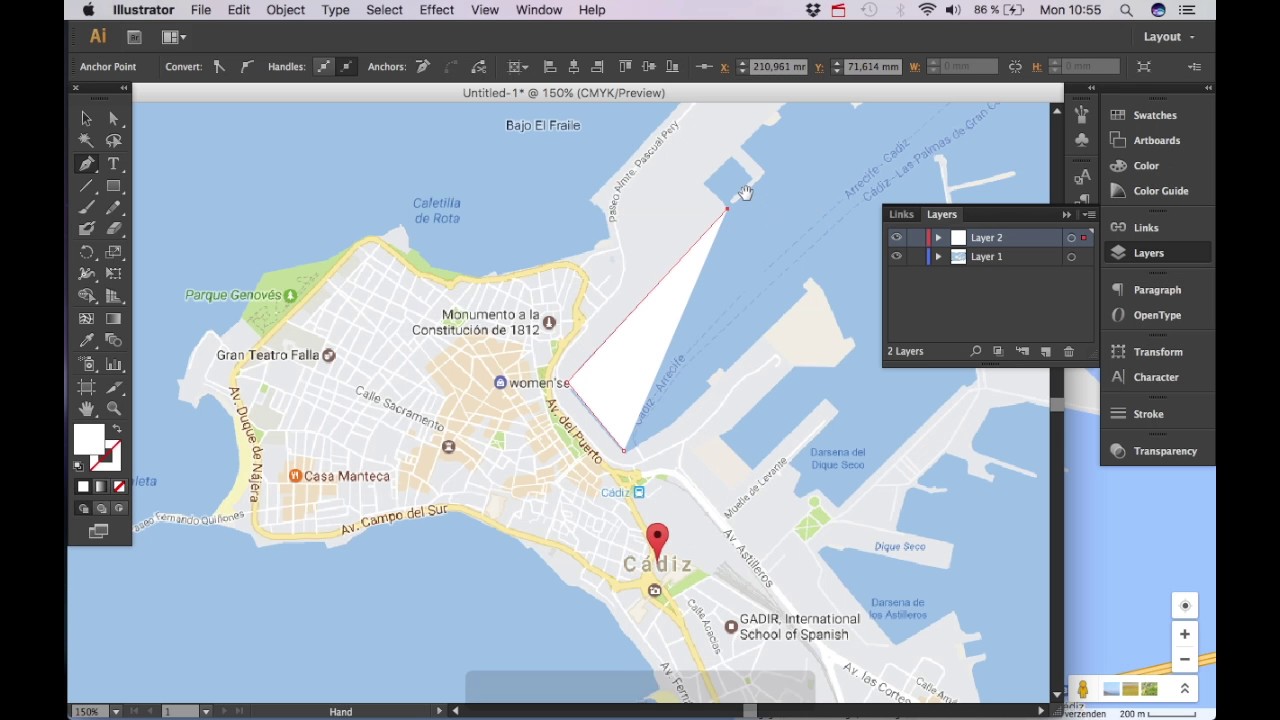
Task: Choose the Magic Wand tool
Action: point(87,141)
